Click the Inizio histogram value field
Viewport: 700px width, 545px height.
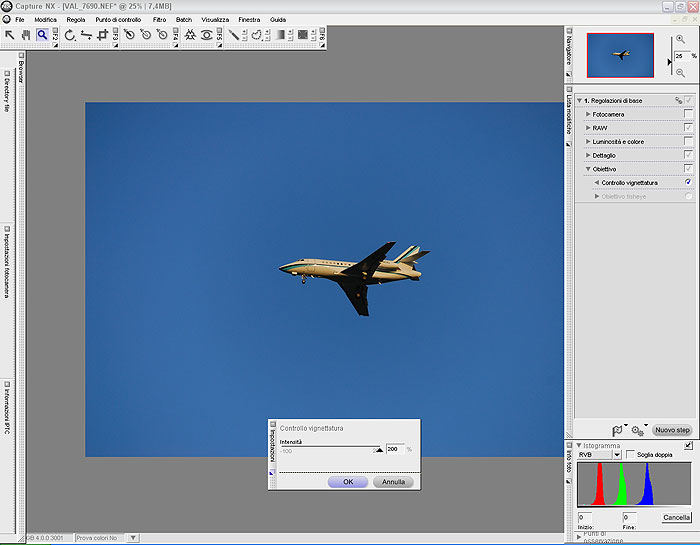(585, 517)
